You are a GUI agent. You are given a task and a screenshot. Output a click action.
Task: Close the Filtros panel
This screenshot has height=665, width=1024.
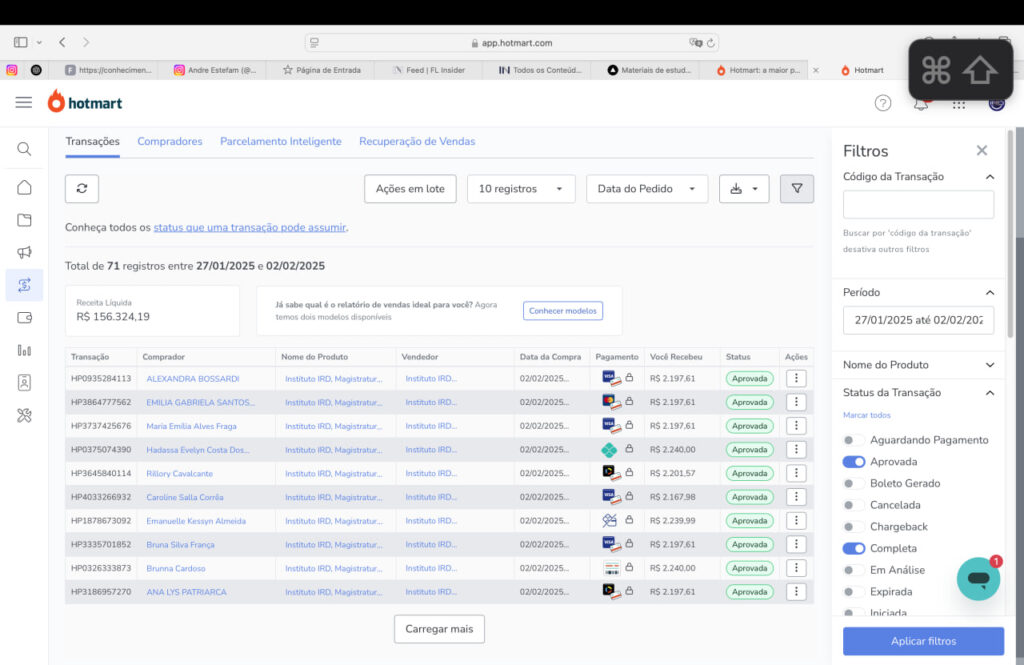(982, 151)
